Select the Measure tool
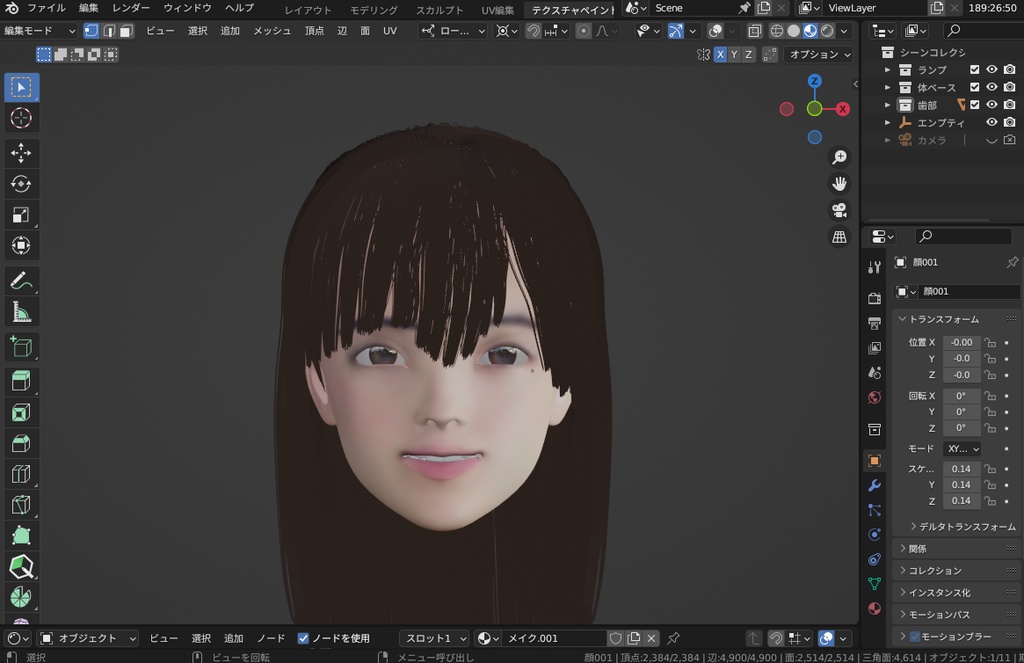The image size is (1024, 663). (21, 313)
